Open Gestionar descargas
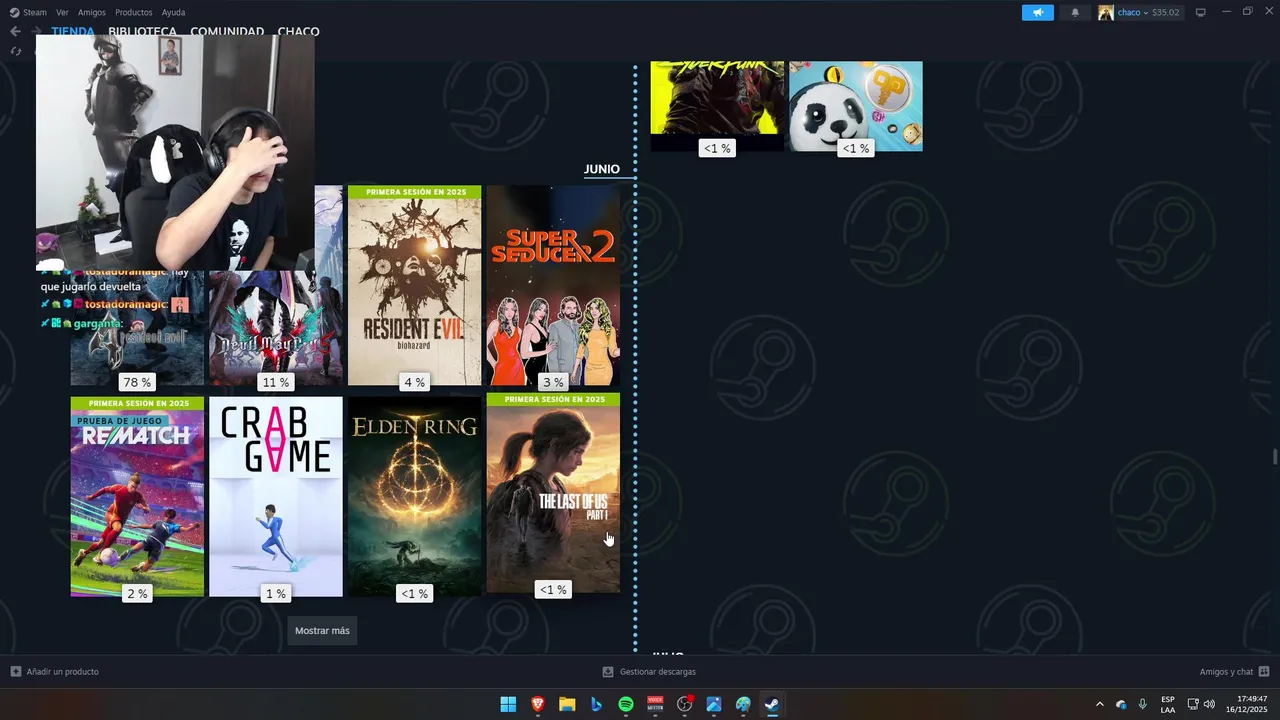This screenshot has width=1280, height=720. (x=657, y=672)
